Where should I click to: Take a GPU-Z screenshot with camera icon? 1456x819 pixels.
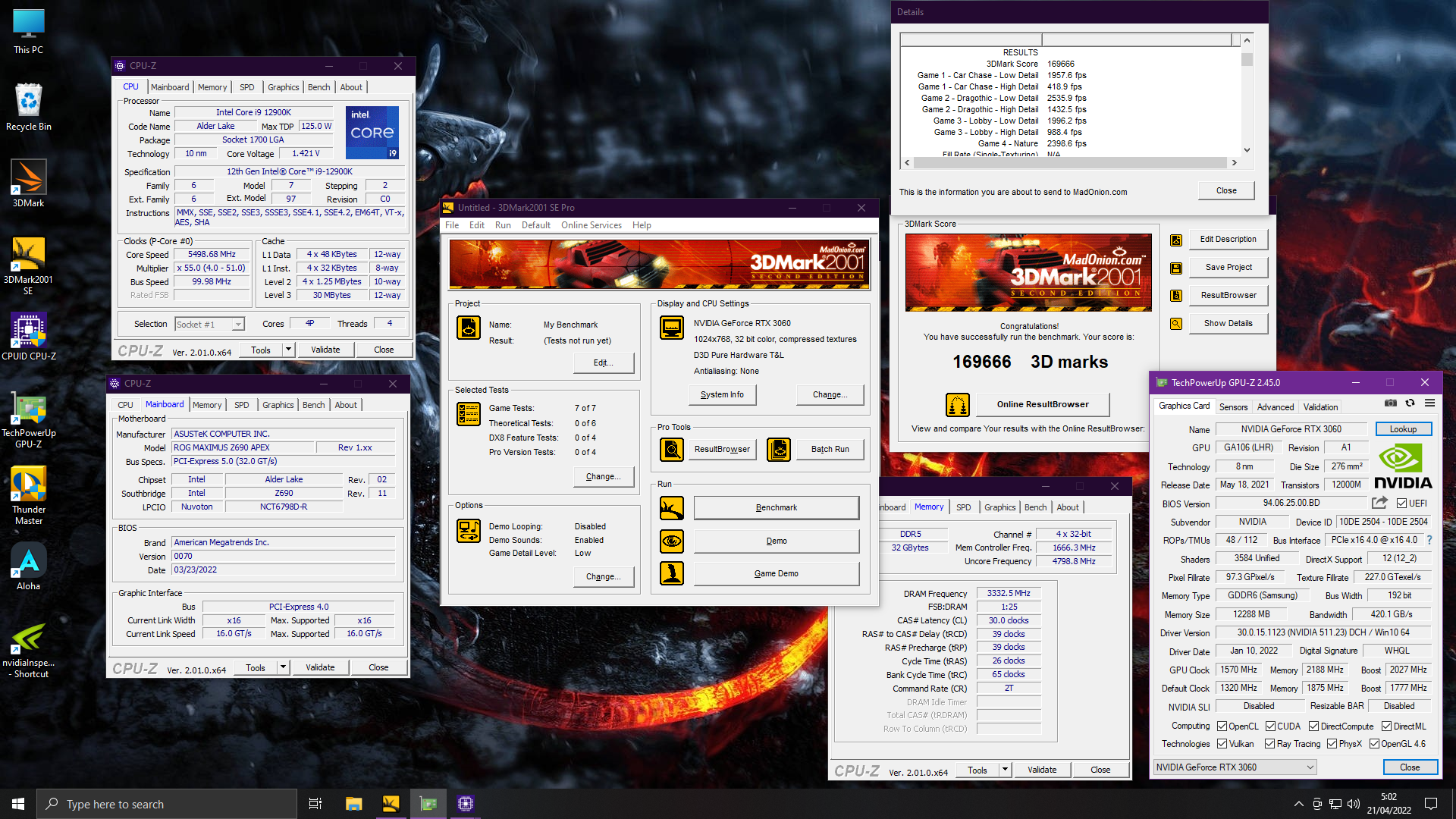coord(1391,403)
